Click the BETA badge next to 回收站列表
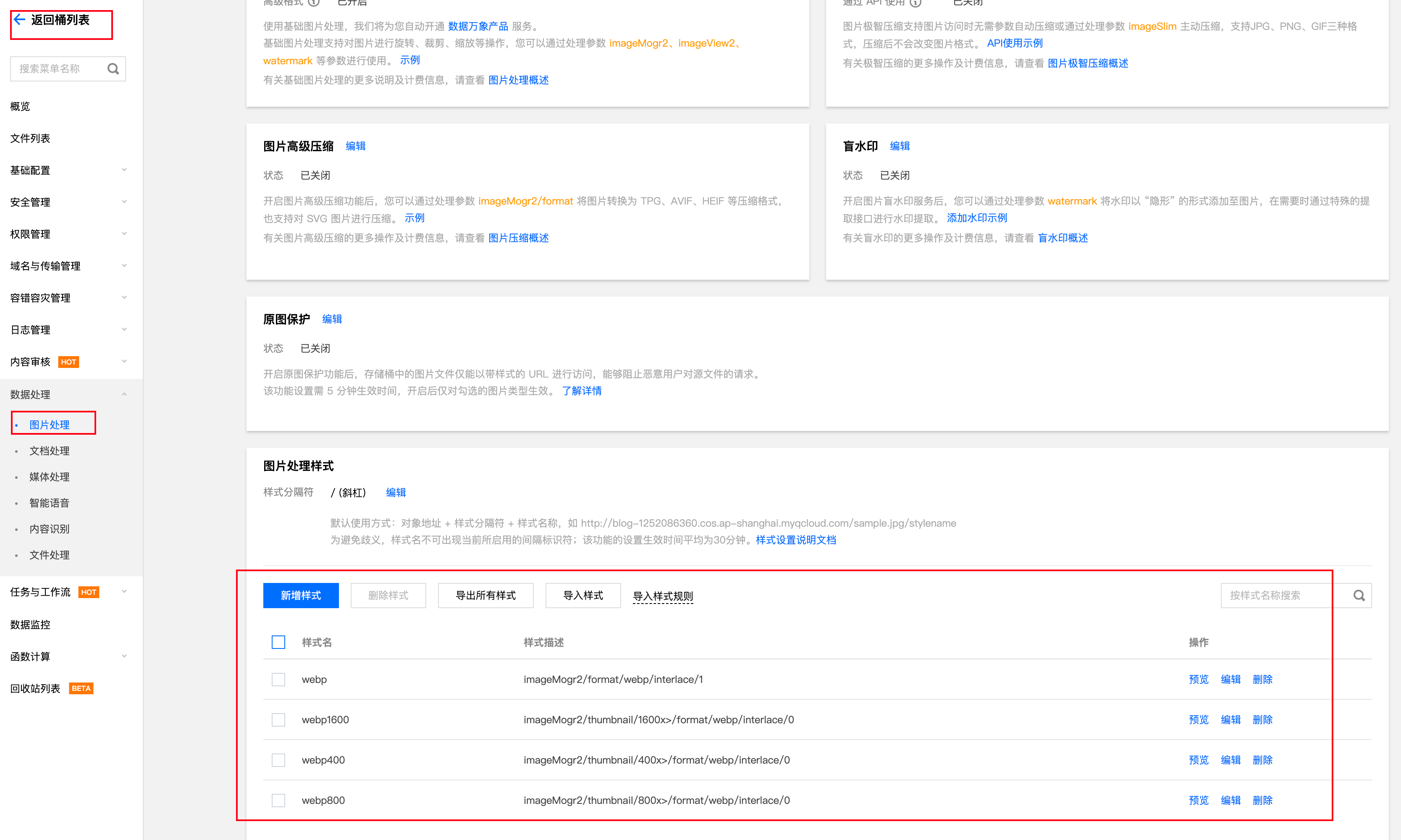This screenshot has height=840, width=1401. (81, 689)
